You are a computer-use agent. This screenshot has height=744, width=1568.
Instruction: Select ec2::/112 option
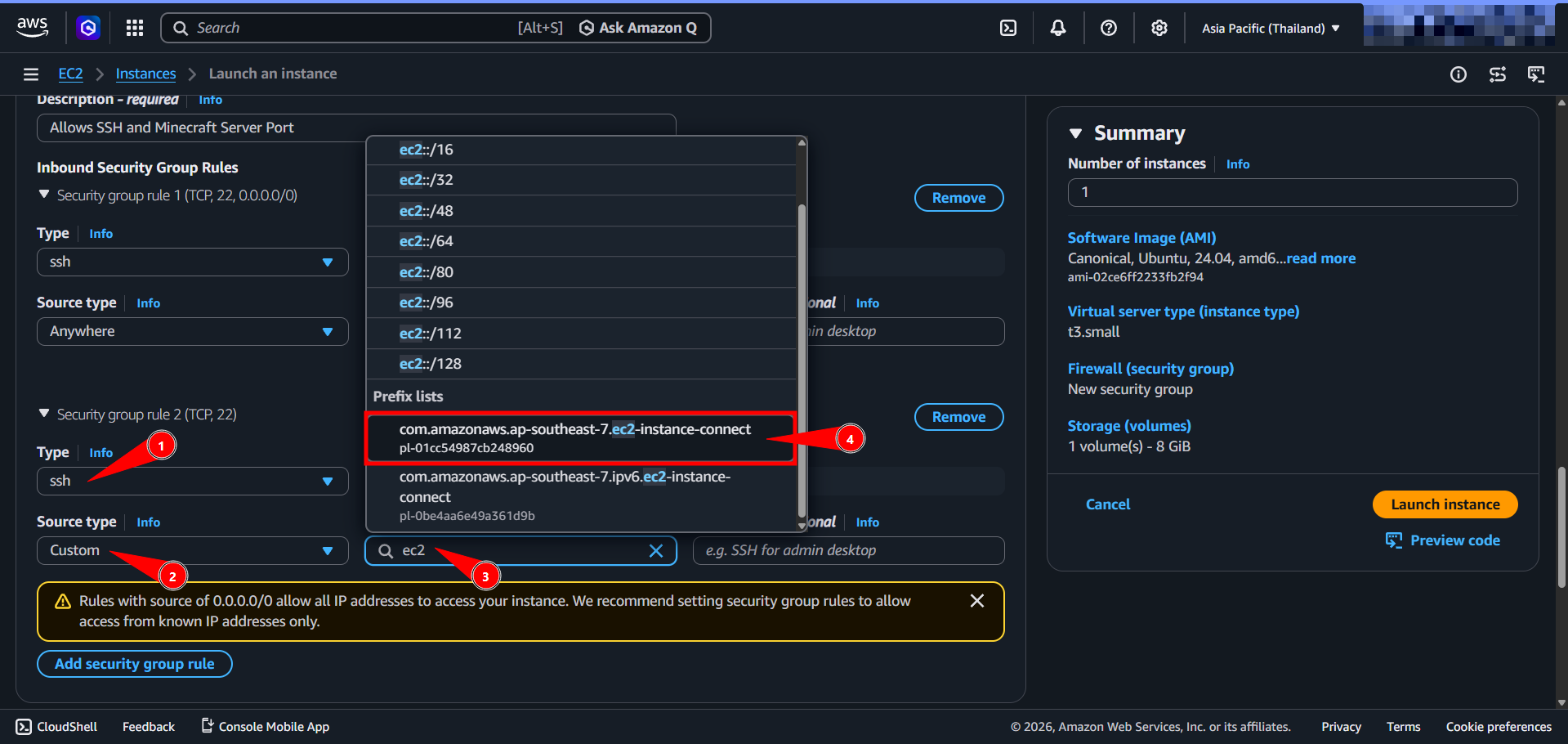(581, 334)
